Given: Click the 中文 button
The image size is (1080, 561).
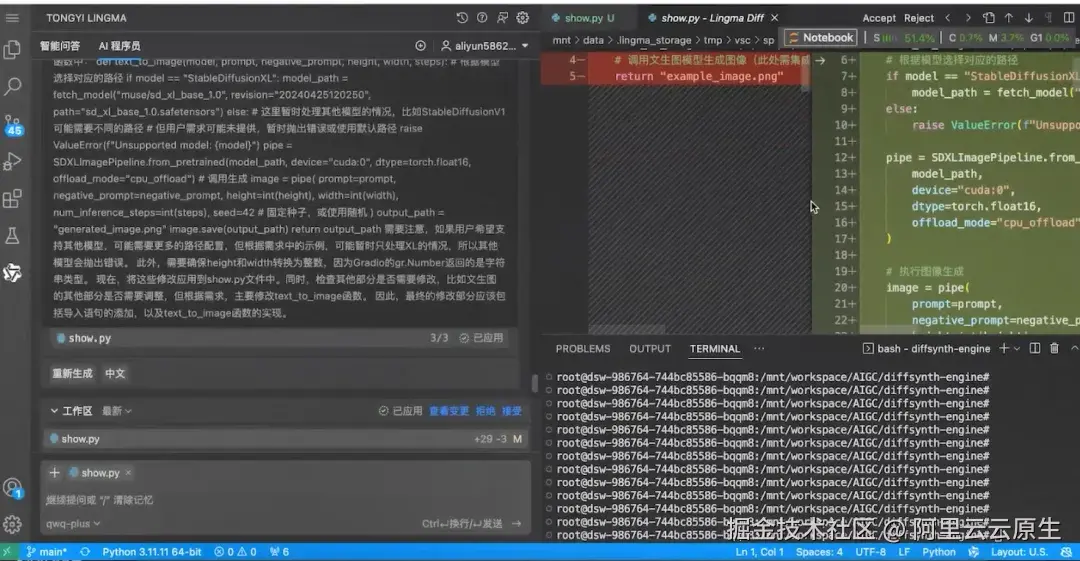Looking at the screenshot, I should (x=115, y=374).
